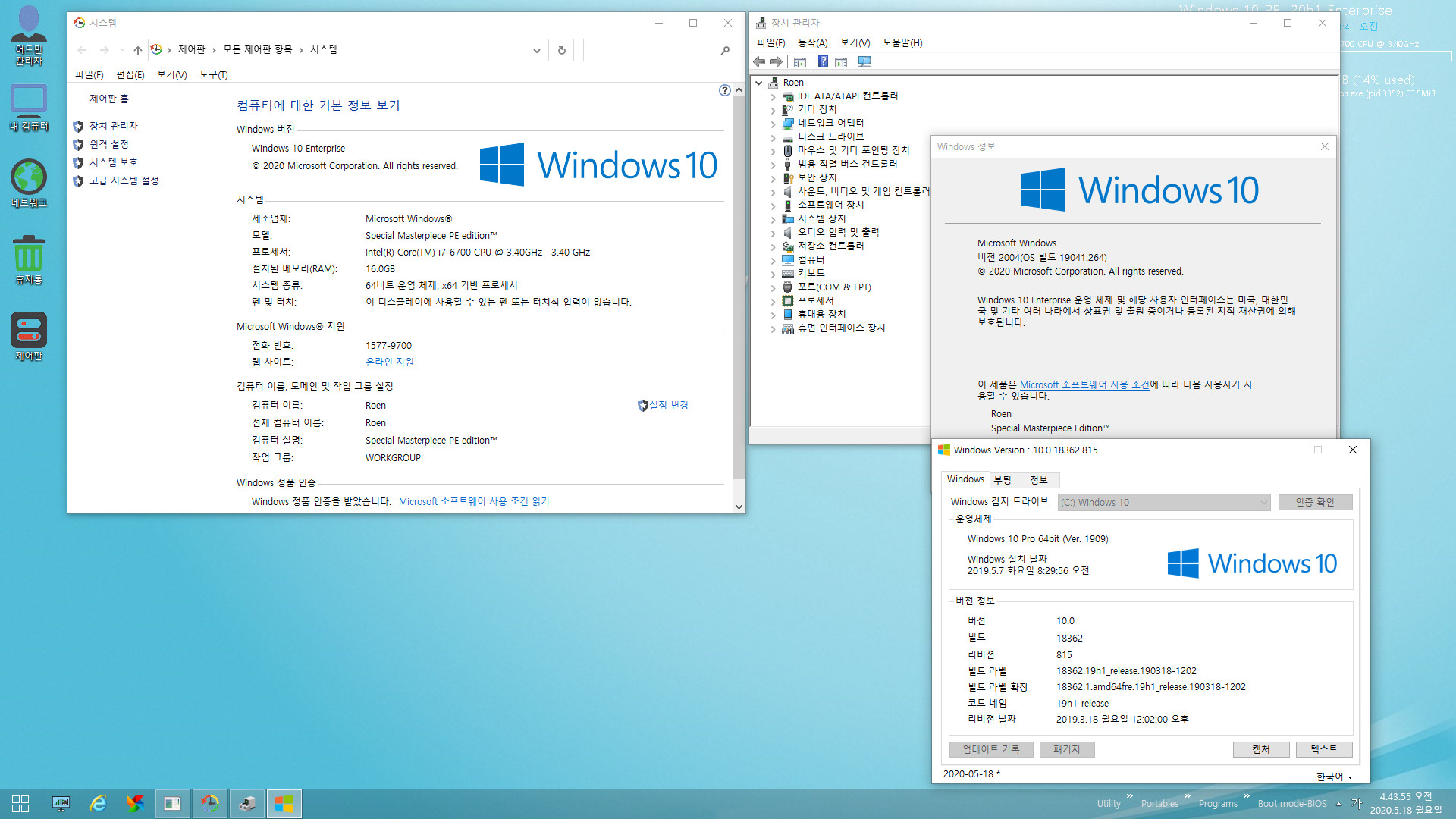1456x819 pixels.
Task: Collapse the Roen root node
Action: (x=759, y=83)
